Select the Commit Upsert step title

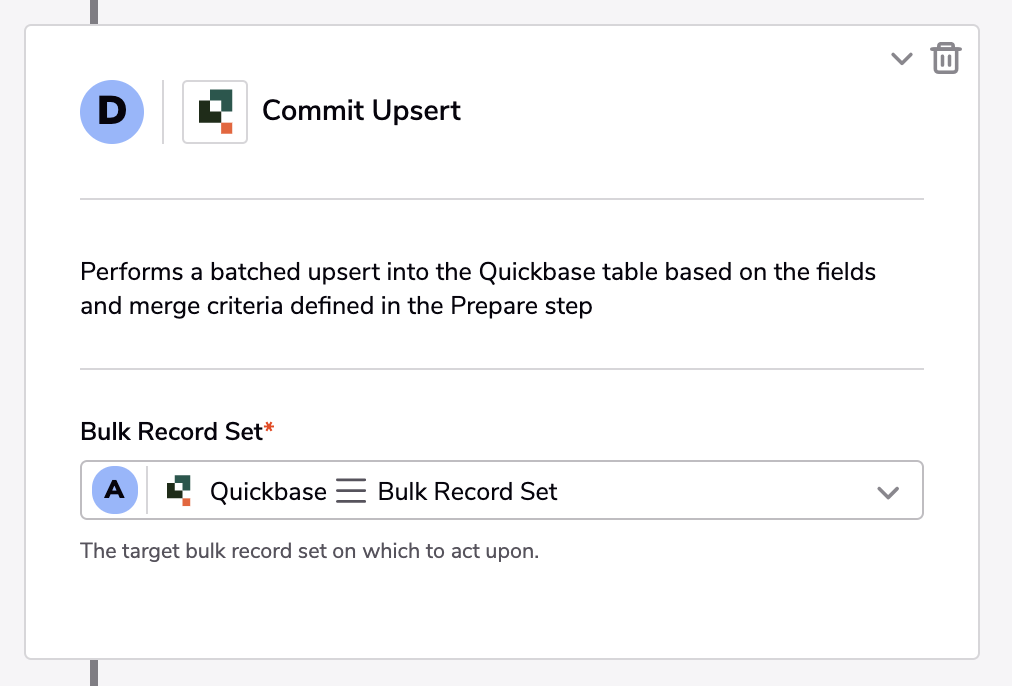(x=361, y=110)
